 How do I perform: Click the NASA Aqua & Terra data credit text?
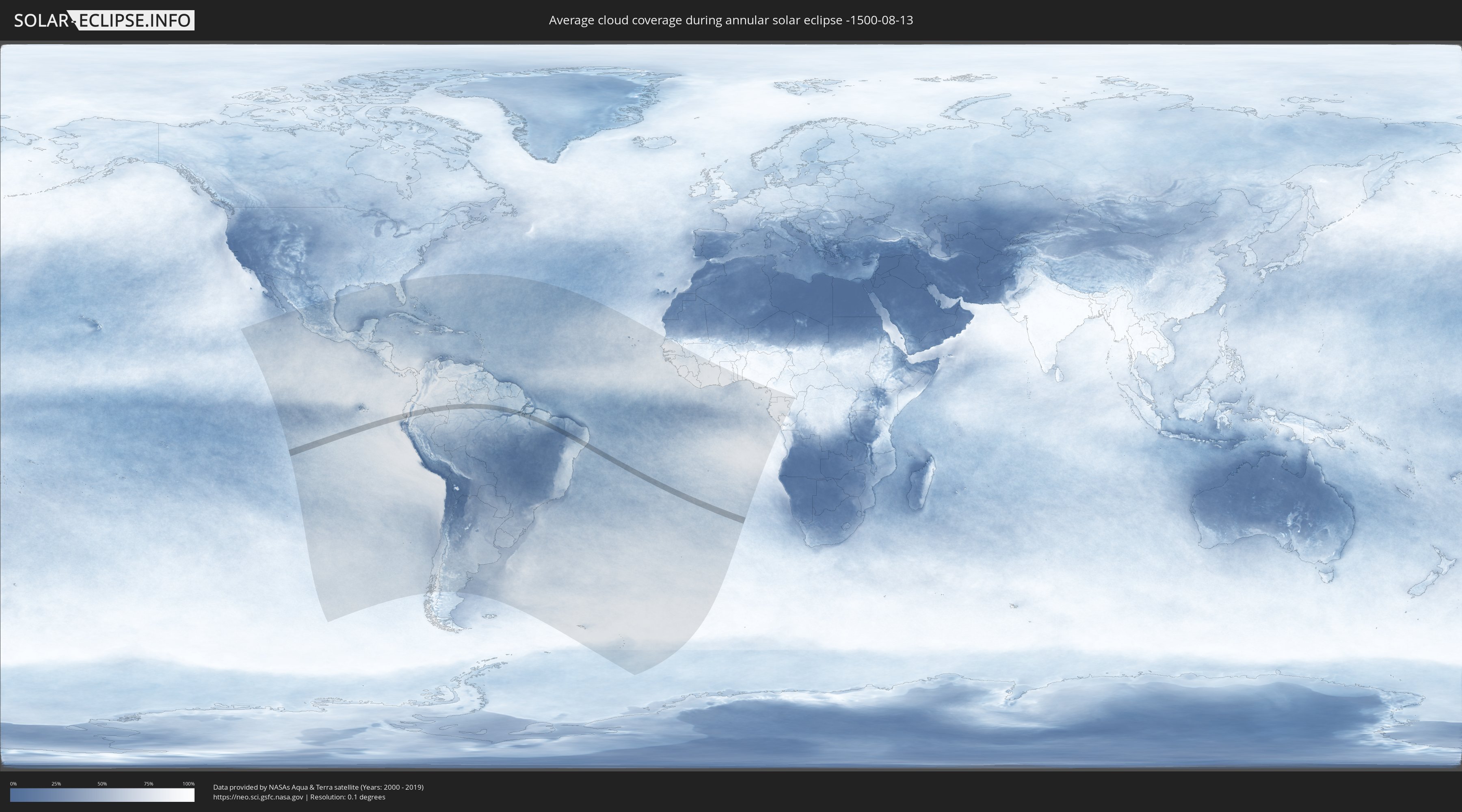[318, 787]
